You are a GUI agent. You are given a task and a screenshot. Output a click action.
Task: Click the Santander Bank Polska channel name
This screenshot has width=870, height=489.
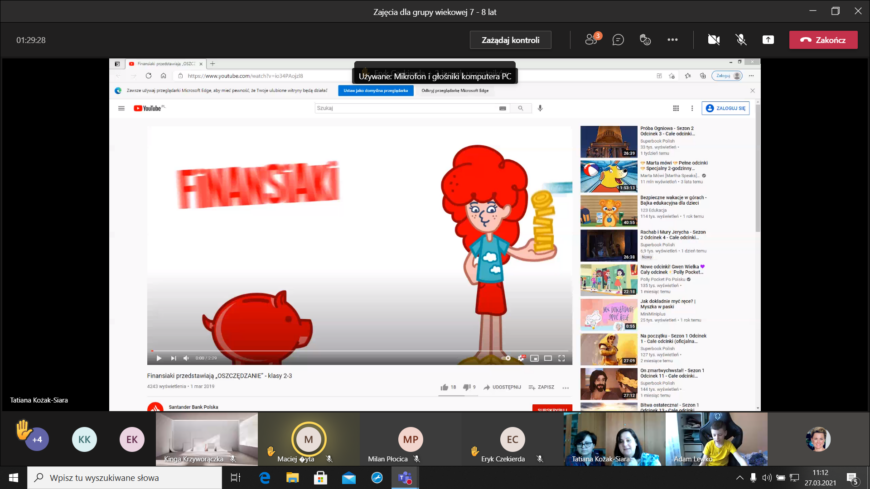point(193,407)
